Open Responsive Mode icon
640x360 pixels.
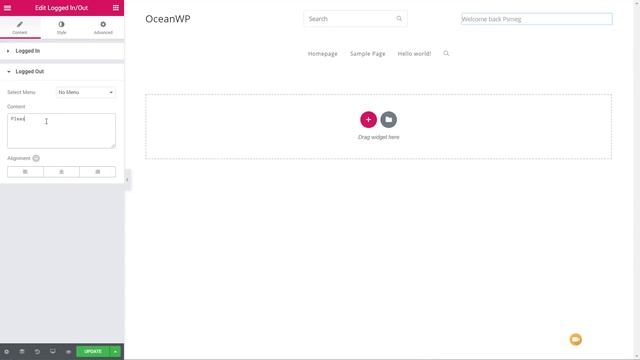(x=53, y=351)
